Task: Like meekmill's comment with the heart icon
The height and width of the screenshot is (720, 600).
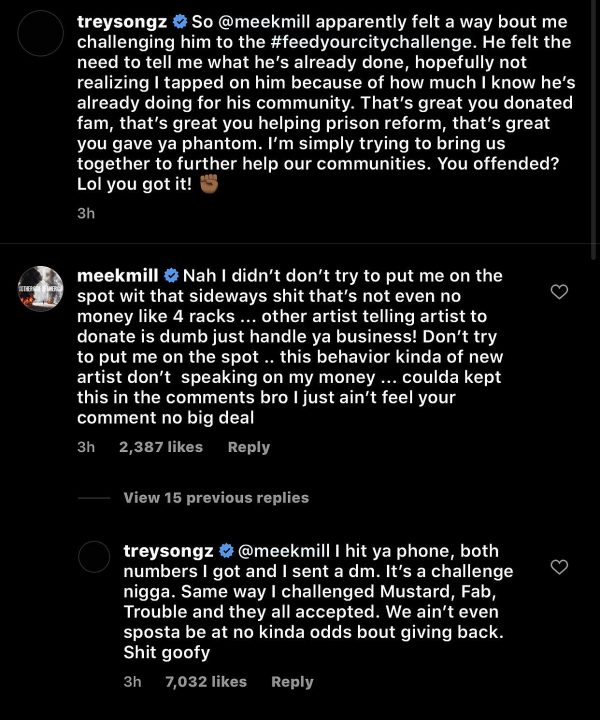Action: pos(560,292)
